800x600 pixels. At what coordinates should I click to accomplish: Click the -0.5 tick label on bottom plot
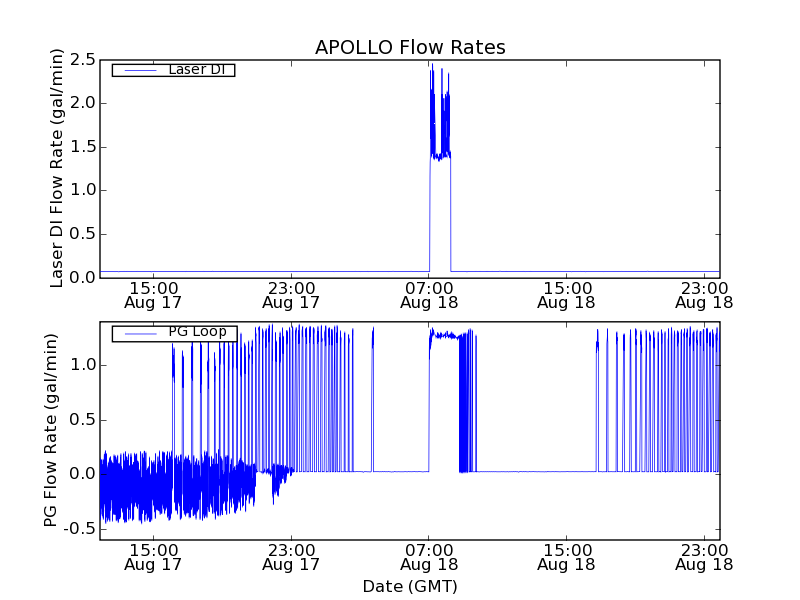[80, 529]
